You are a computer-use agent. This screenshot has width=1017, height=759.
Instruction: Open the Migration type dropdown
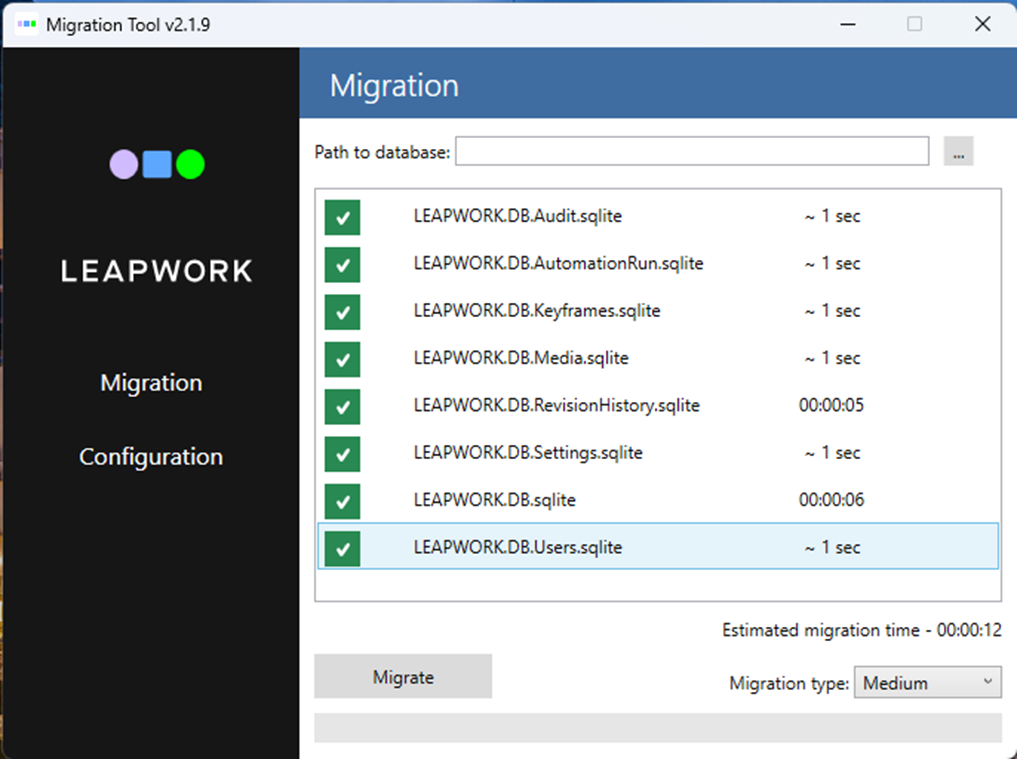(927, 682)
